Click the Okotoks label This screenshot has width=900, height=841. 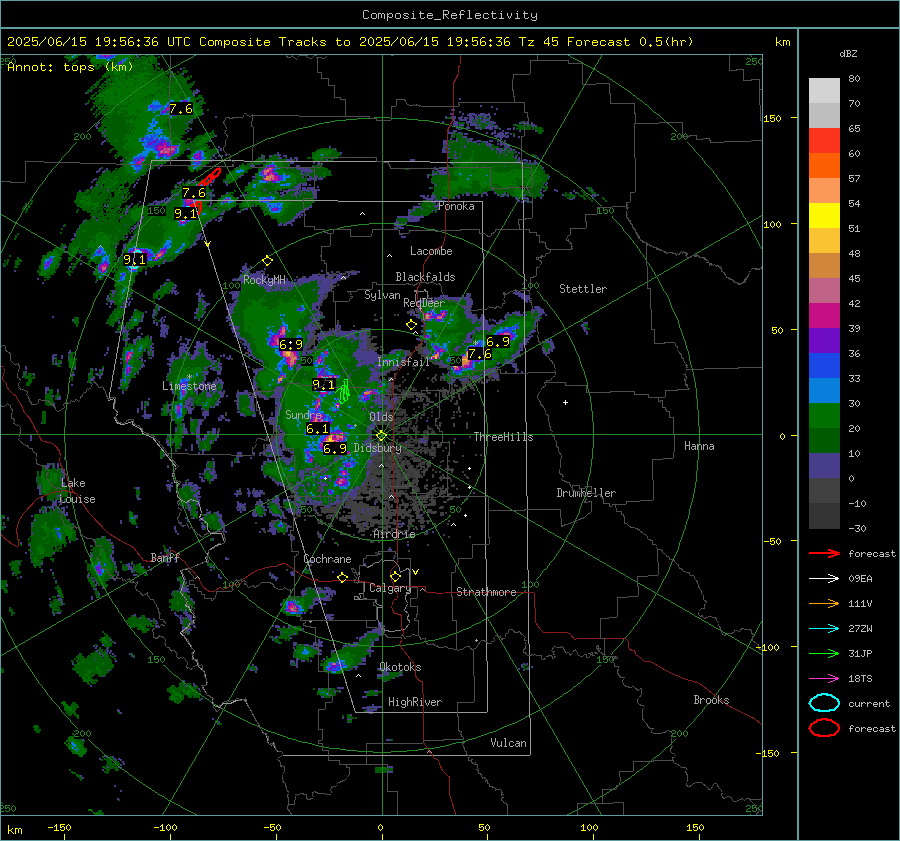click(x=400, y=667)
